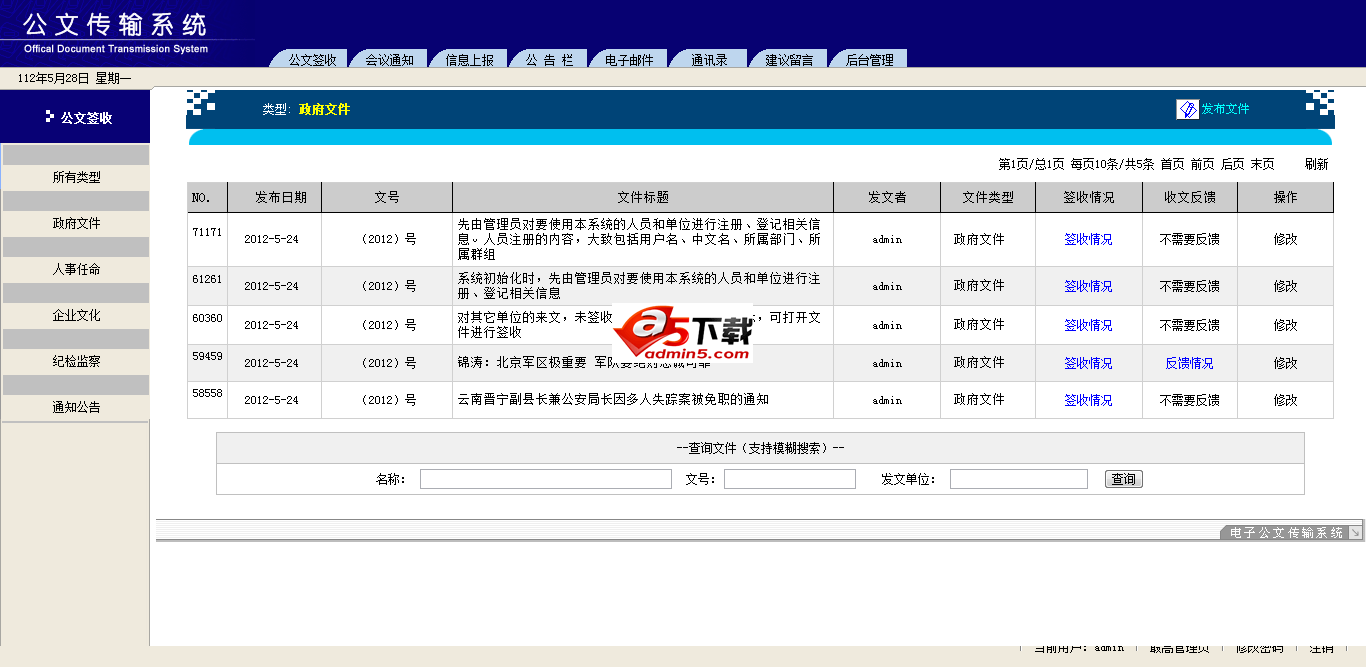Viewport: 1366px width, 667px height.
Task: Choose 人事任命 category in sidebar
Action: point(77,269)
